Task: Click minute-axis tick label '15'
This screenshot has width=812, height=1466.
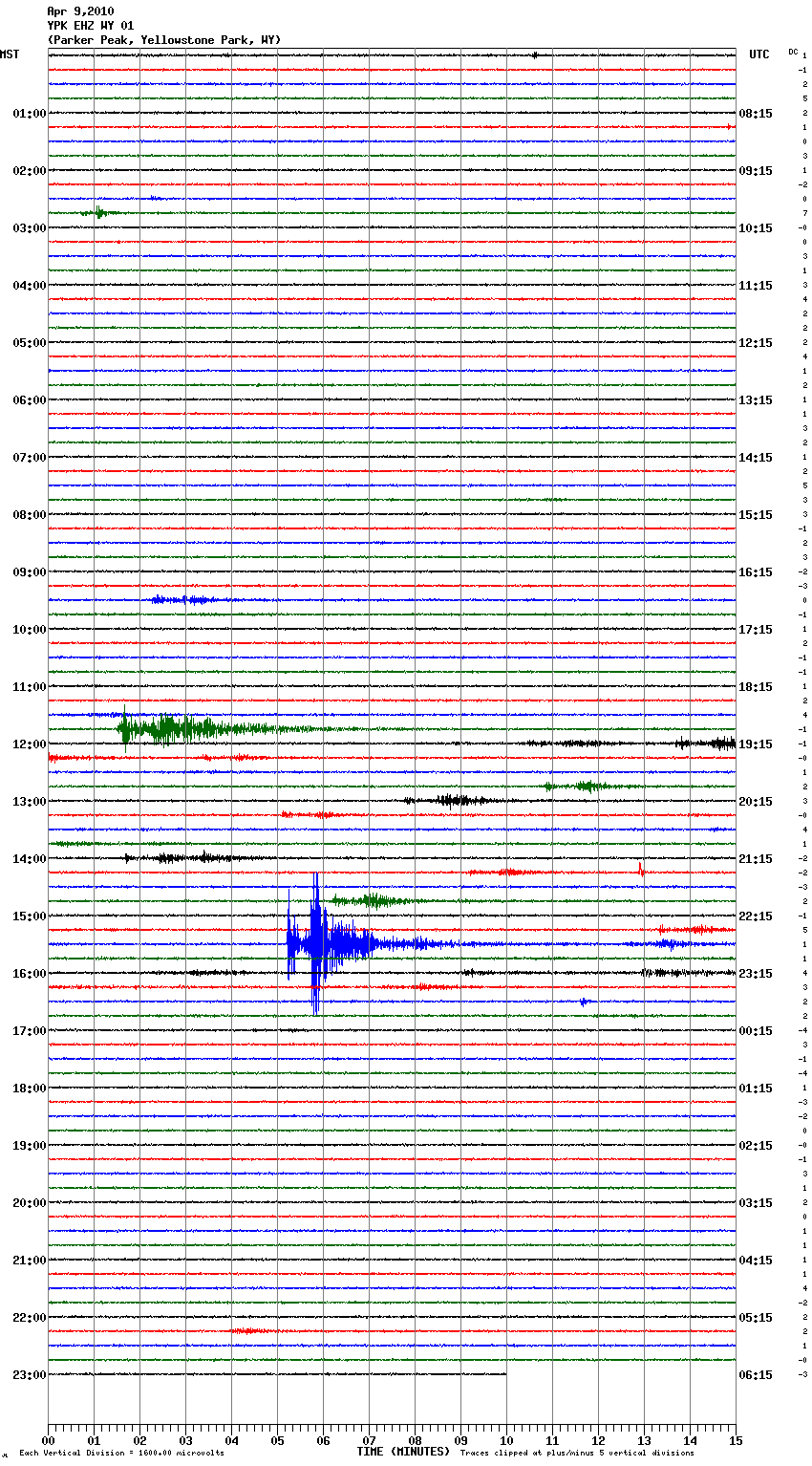Action: point(736,1440)
